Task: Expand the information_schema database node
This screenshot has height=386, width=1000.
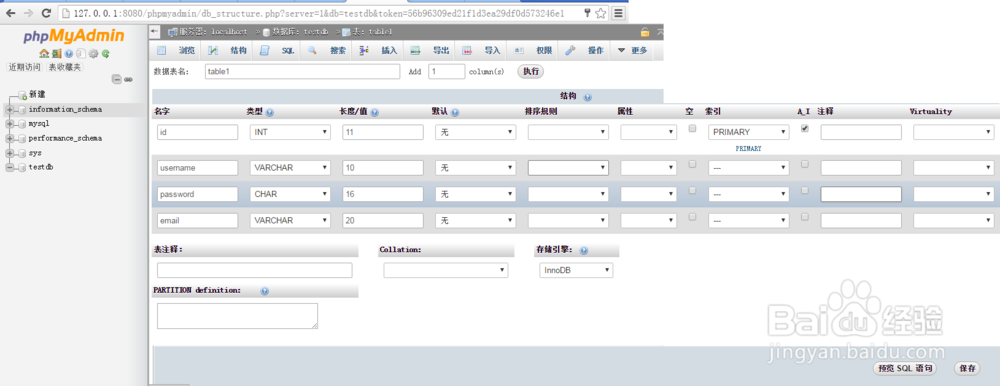Action: coord(10,110)
